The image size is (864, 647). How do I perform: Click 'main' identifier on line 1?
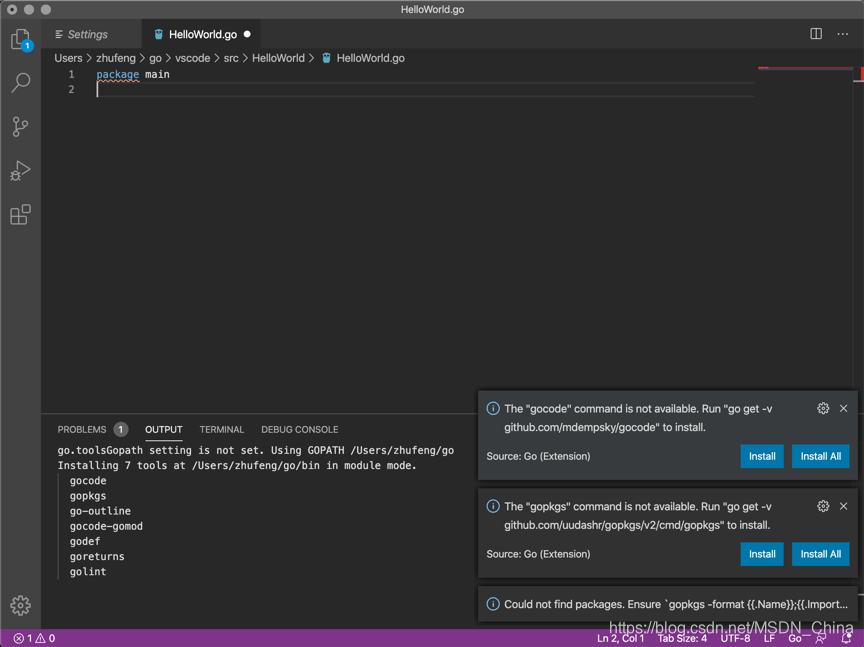click(x=158, y=74)
